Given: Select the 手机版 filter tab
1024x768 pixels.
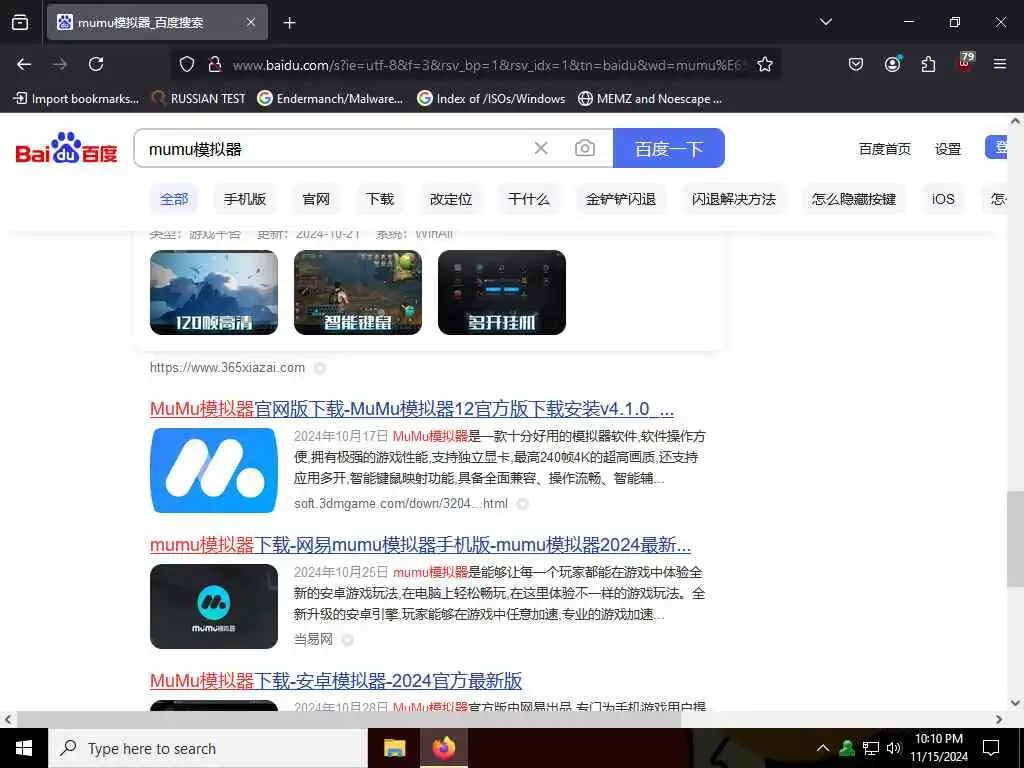Looking at the screenshot, I should click(x=245, y=199).
